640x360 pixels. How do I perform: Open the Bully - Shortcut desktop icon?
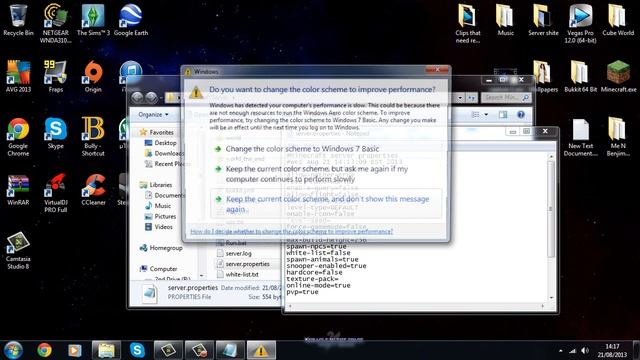(93, 137)
